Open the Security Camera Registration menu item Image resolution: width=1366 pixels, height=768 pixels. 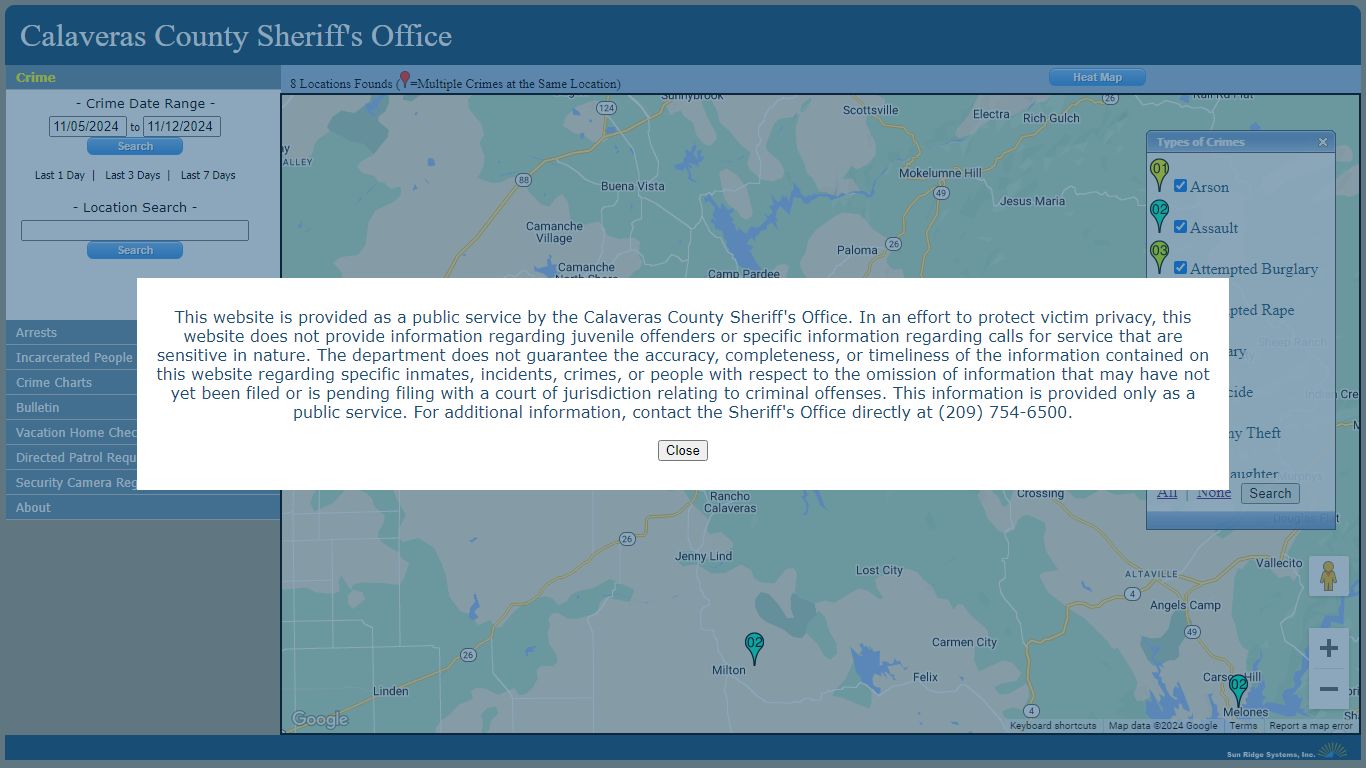(71, 483)
